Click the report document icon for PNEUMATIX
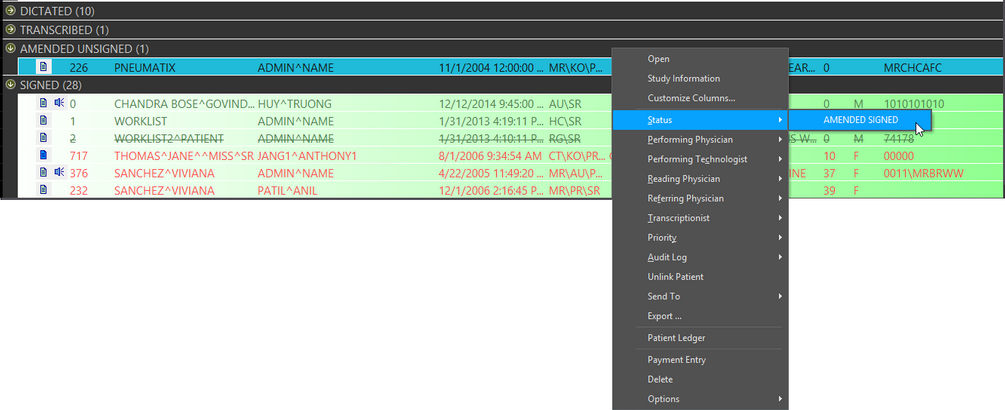The width and height of the screenshot is (1005, 410). click(43, 67)
